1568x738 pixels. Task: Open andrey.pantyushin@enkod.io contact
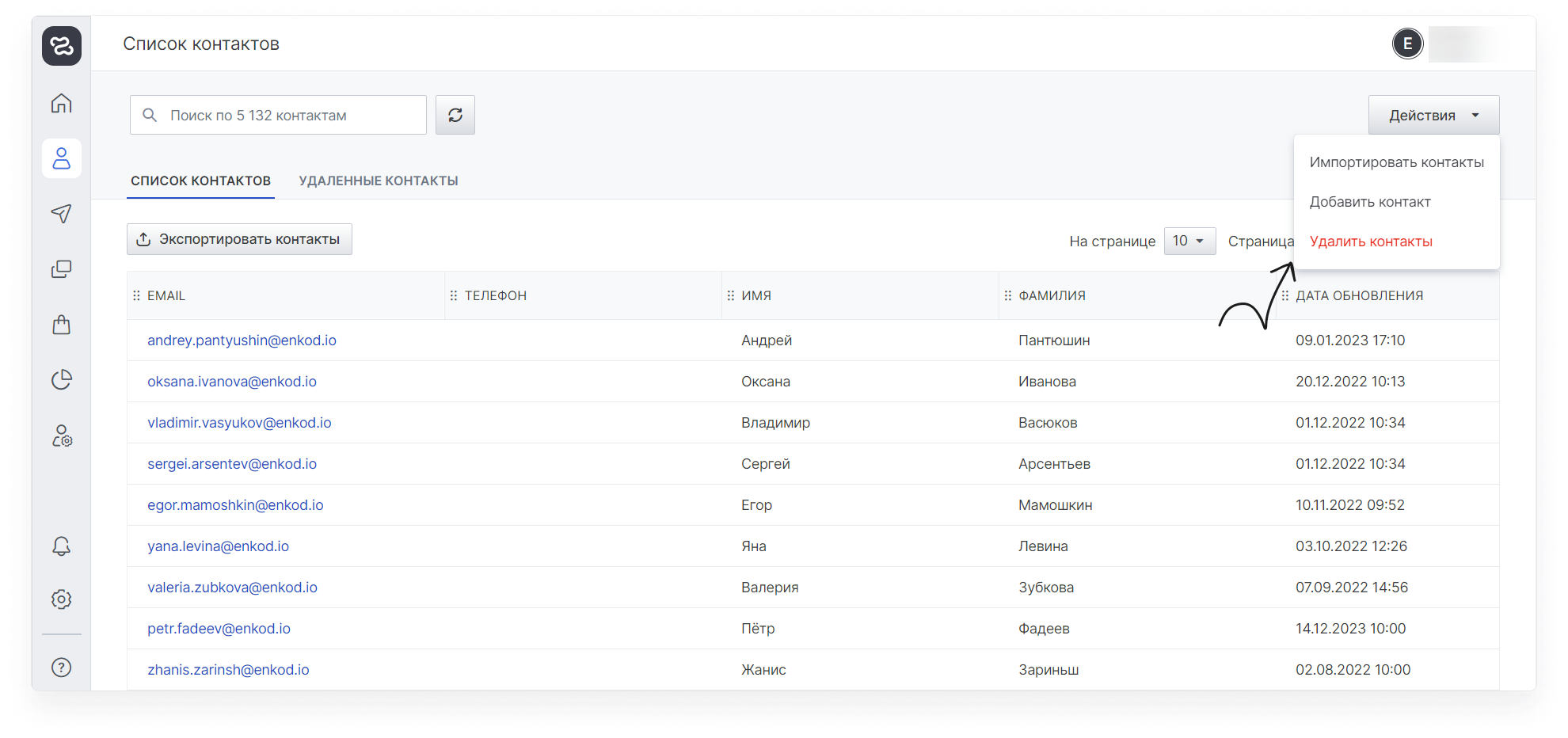click(x=242, y=340)
